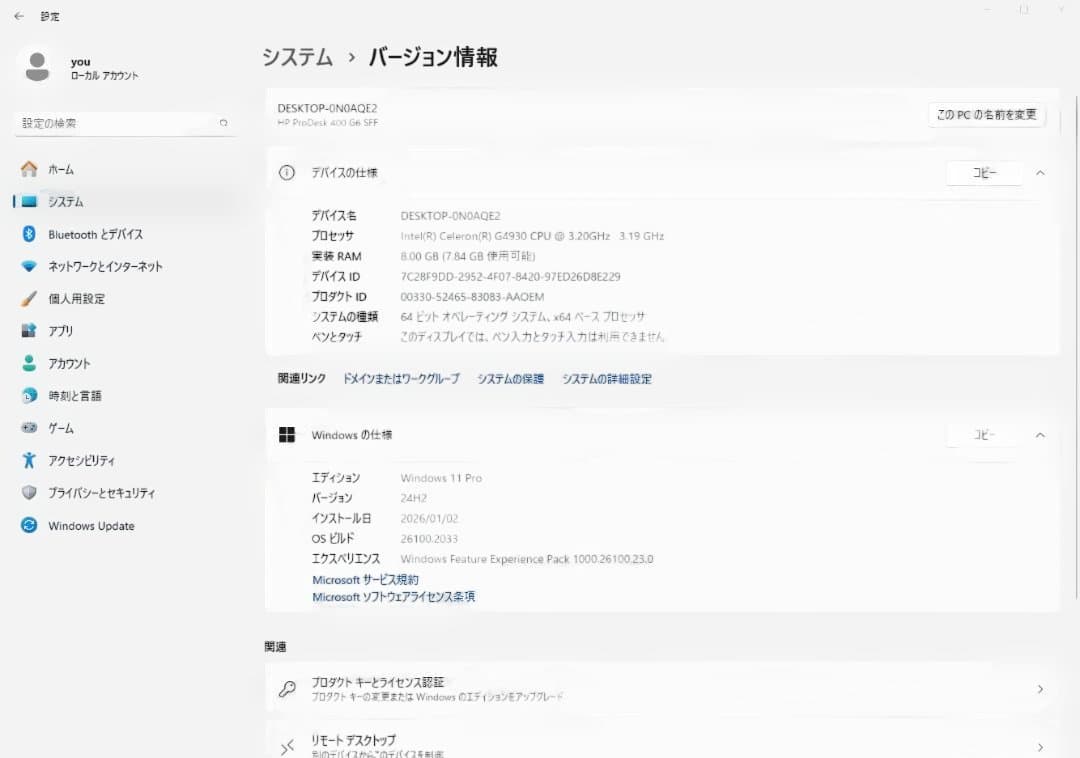Open Windows Update via its sidebar icon
Viewport: 1080px width, 758px height.
pos(91,525)
